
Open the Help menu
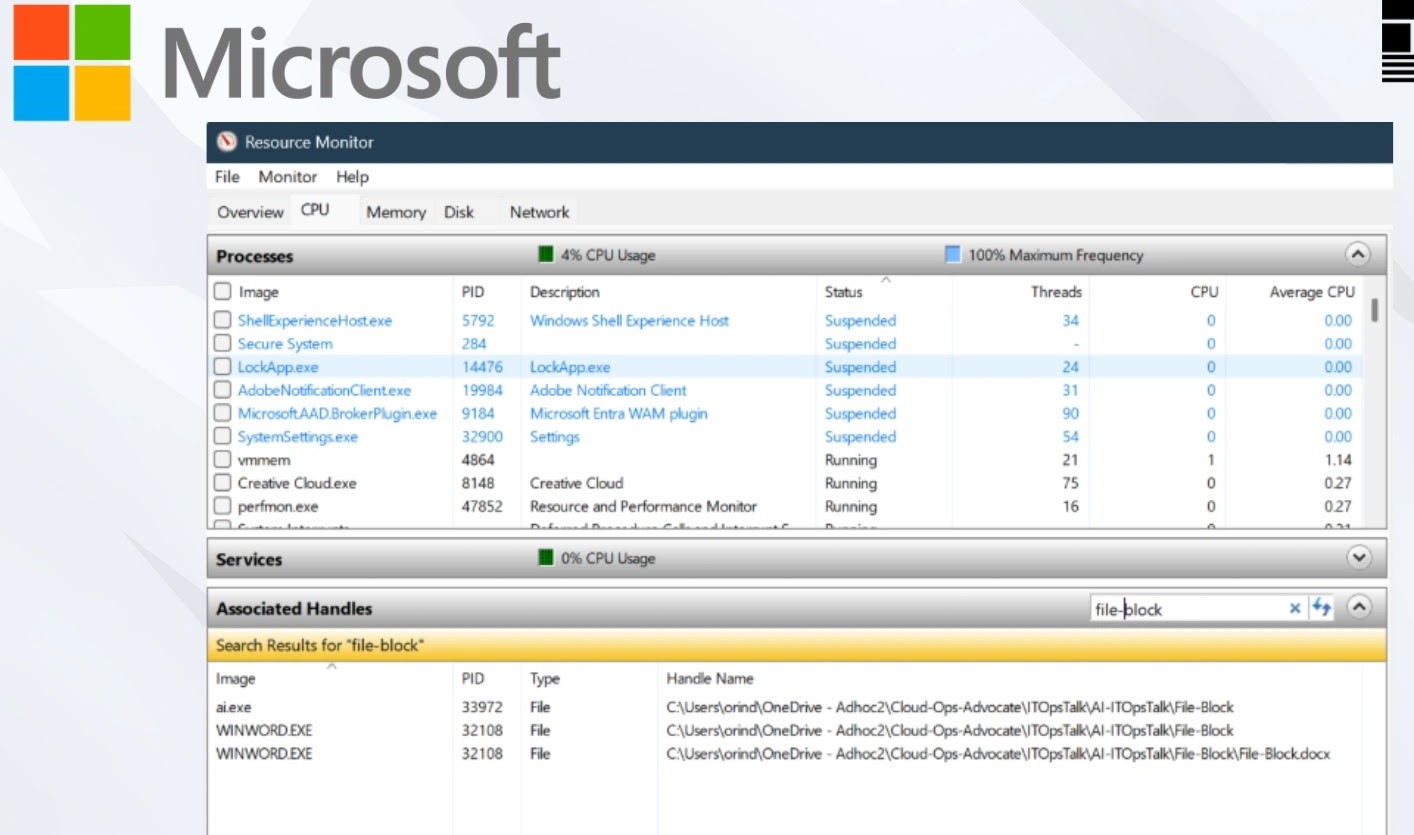[x=352, y=177]
